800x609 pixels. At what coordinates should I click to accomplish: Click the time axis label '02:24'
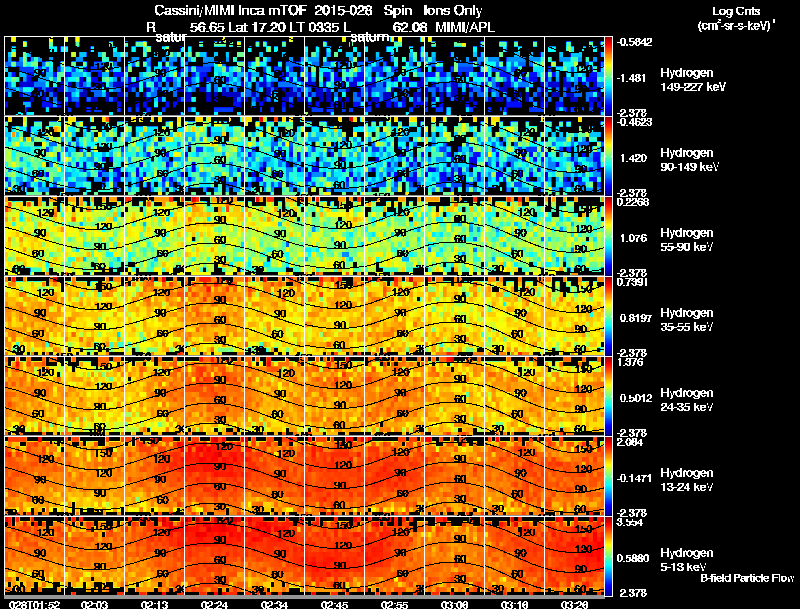click(214, 604)
